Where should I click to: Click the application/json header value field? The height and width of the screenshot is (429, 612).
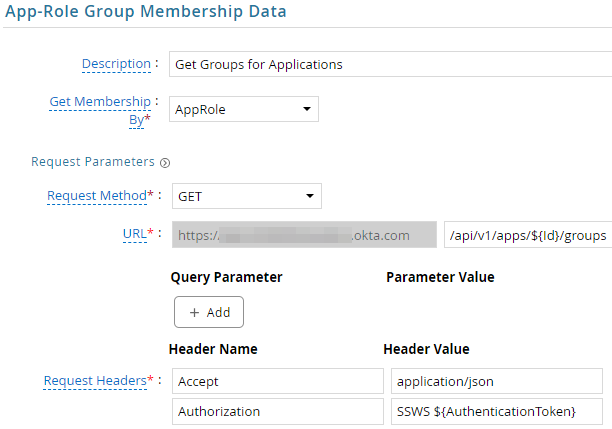tap(497, 381)
